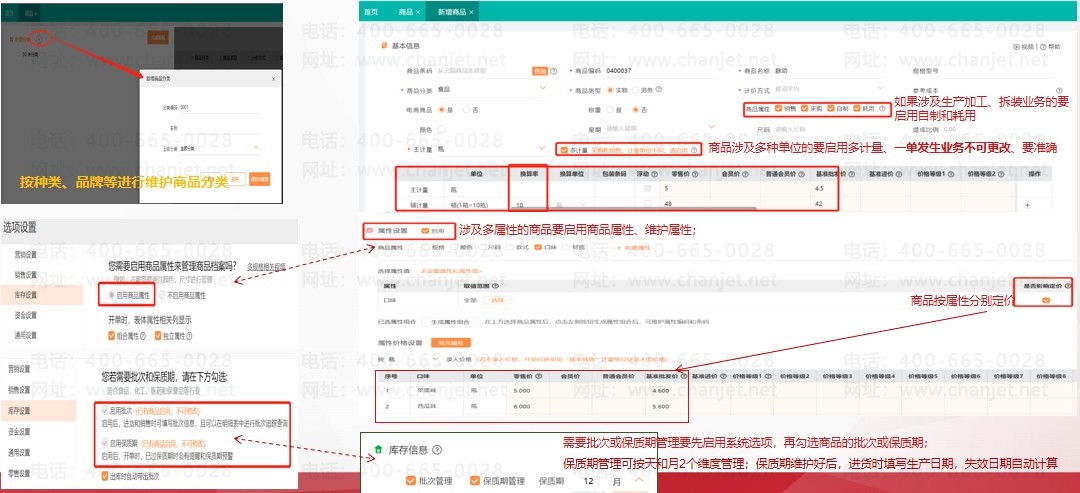Click the 保质期 value field 12
Image resolution: width=1080 pixels, height=493 pixels.
coord(588,481)
